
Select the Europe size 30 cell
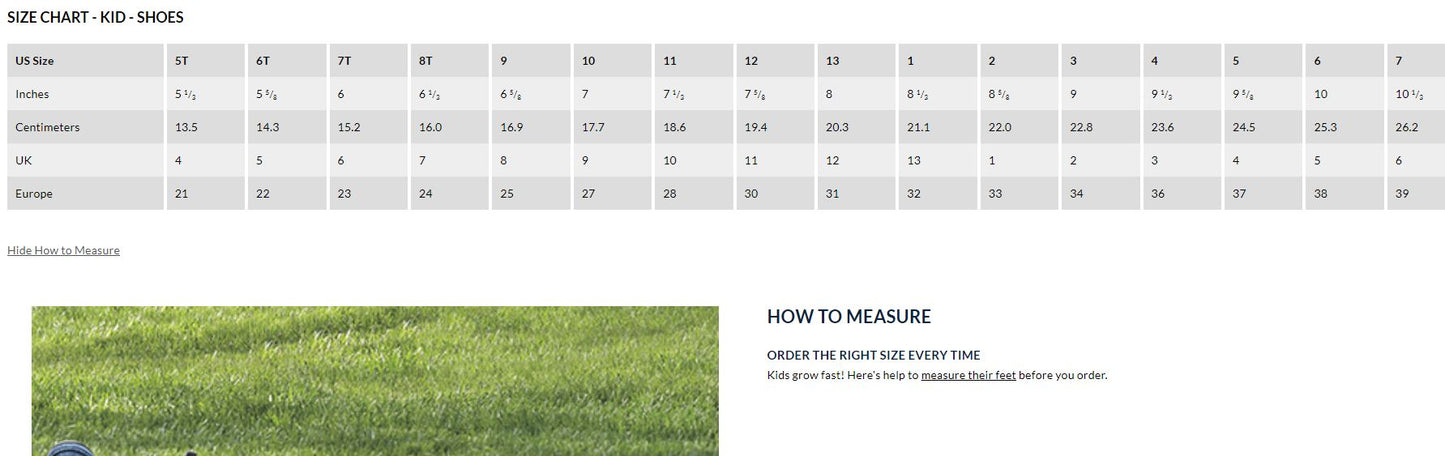pyautogui.click(x=751, y=194)
